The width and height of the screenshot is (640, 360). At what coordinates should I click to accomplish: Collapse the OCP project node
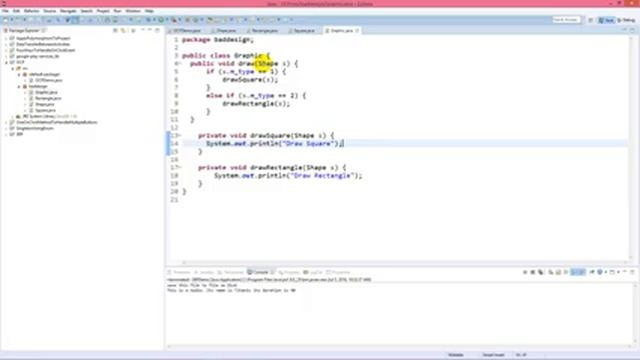7,62
